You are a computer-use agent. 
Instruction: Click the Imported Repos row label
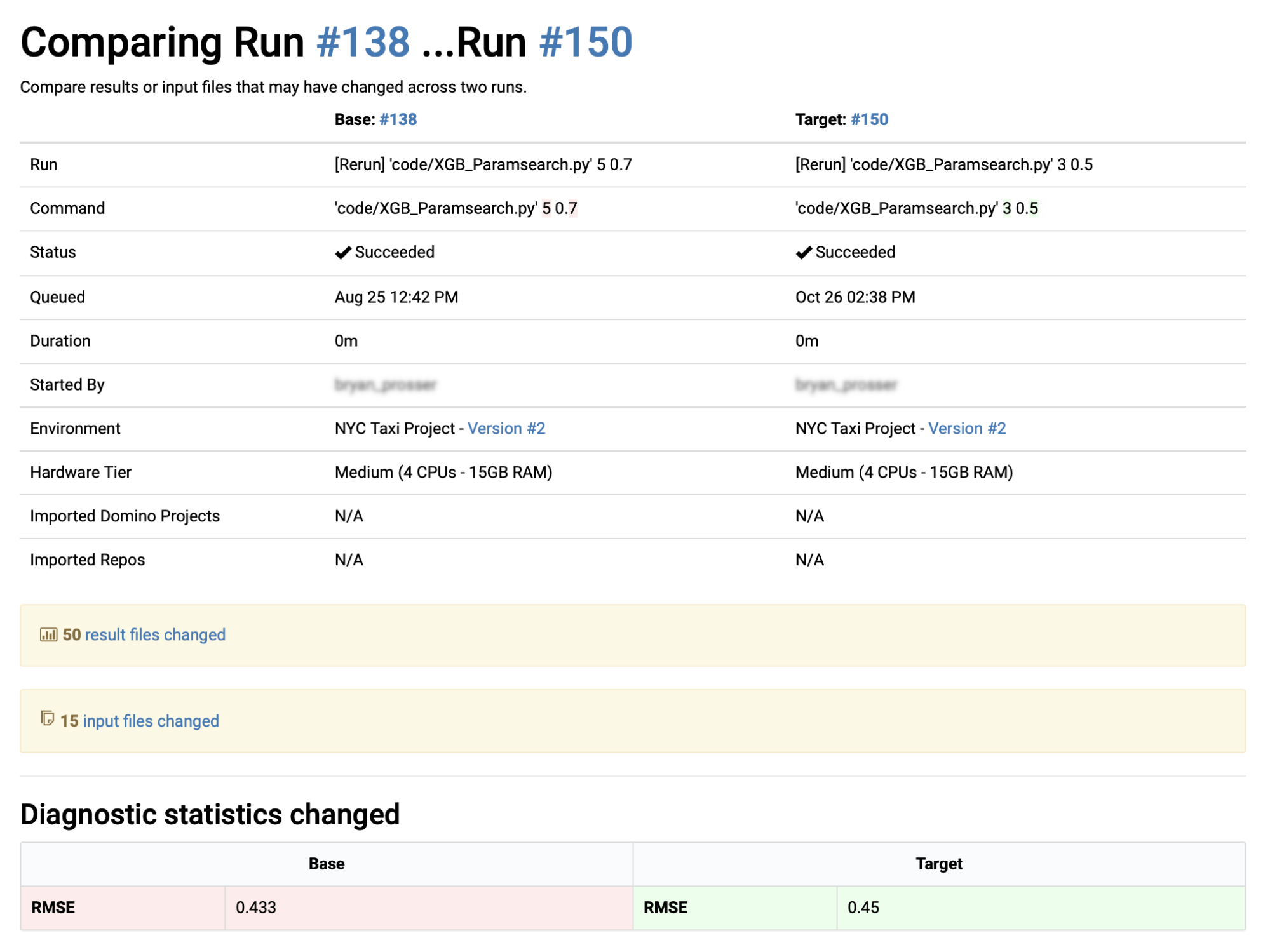click(88, 560)
